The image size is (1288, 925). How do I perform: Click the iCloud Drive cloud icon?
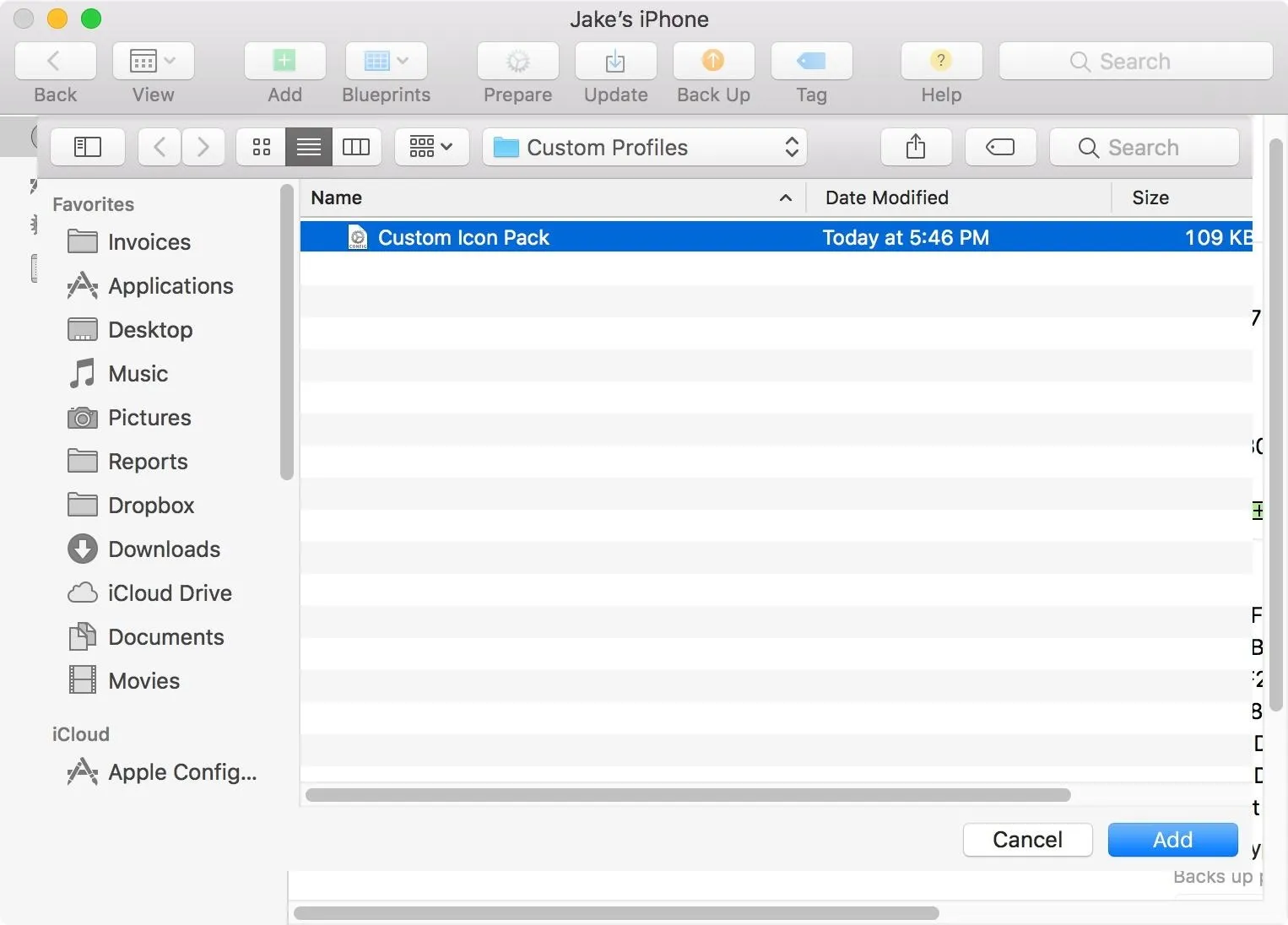tap(82, 592)
